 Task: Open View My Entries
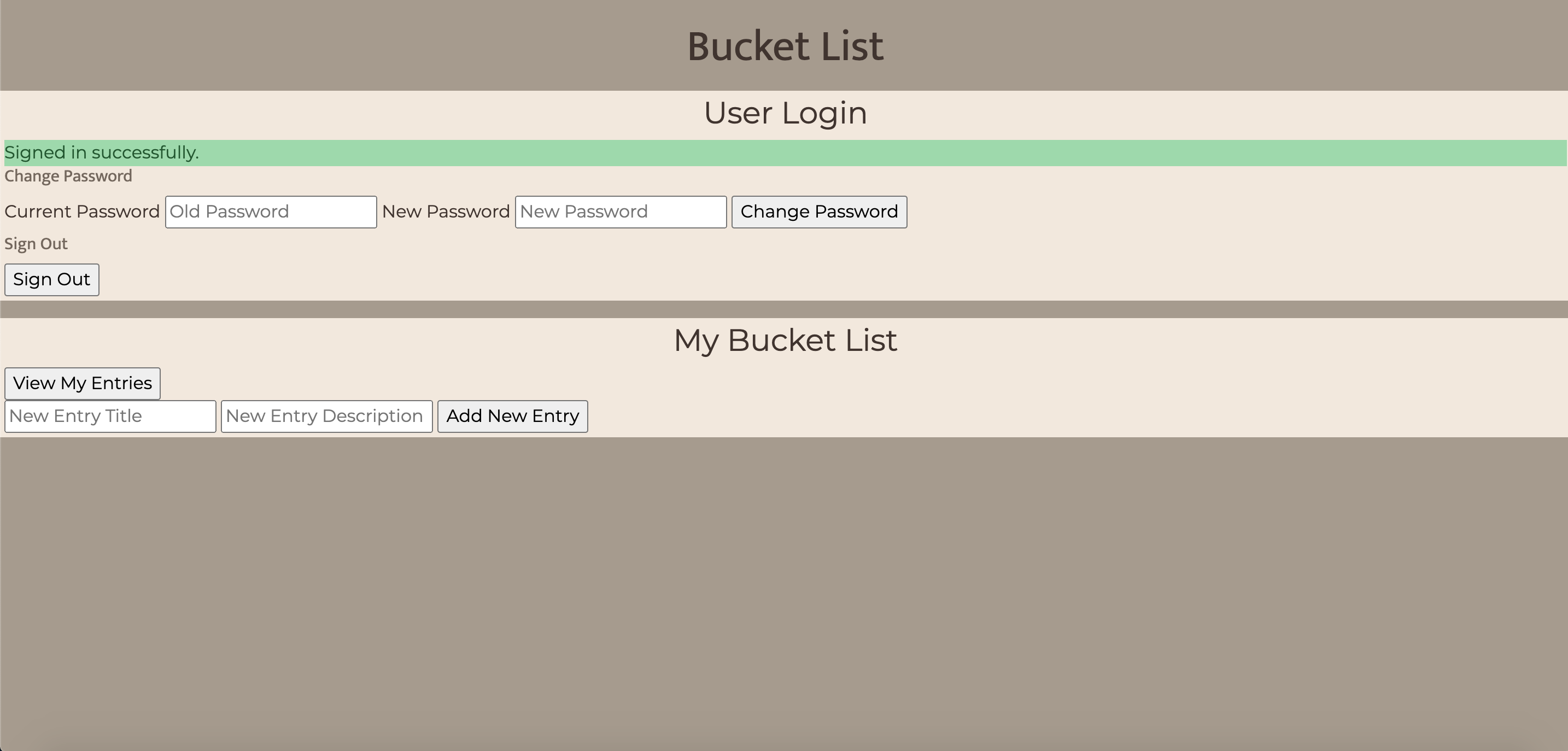click(82, 383)
